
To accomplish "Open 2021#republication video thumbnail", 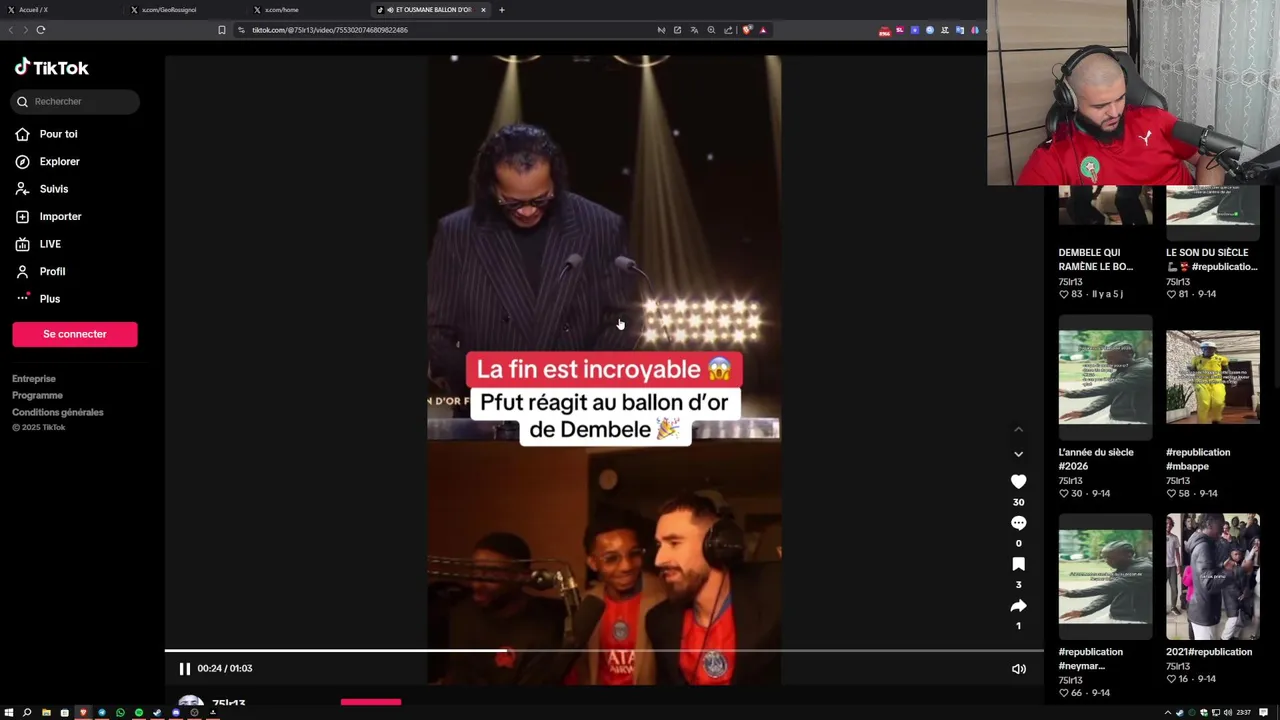I will click(x=1212, y=577).
